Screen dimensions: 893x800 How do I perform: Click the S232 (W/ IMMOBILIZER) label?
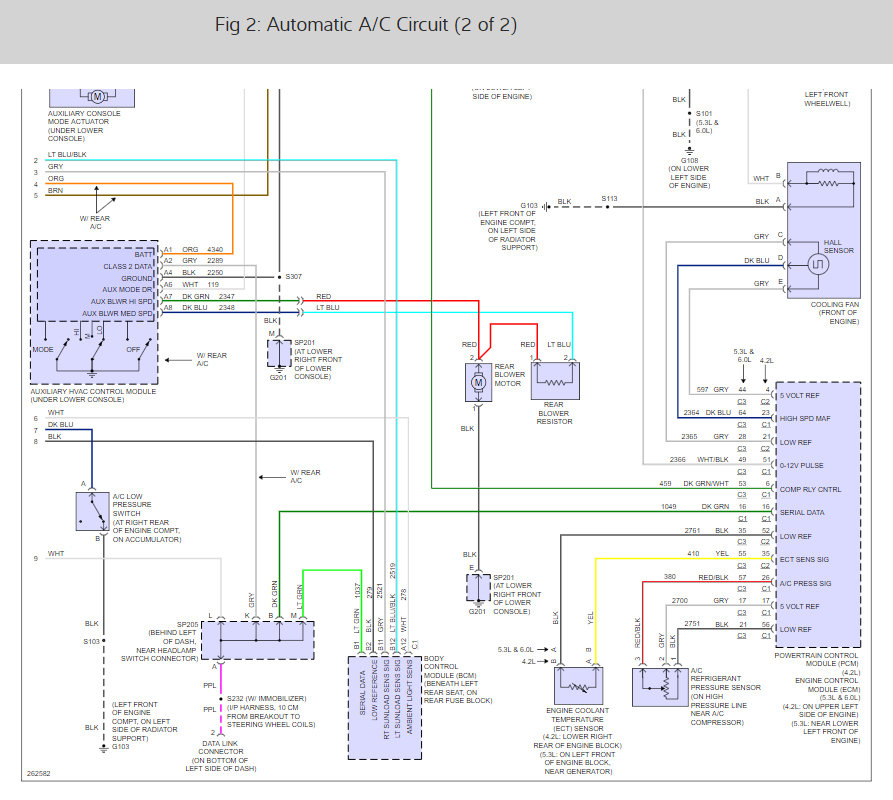tap(267, 699)
